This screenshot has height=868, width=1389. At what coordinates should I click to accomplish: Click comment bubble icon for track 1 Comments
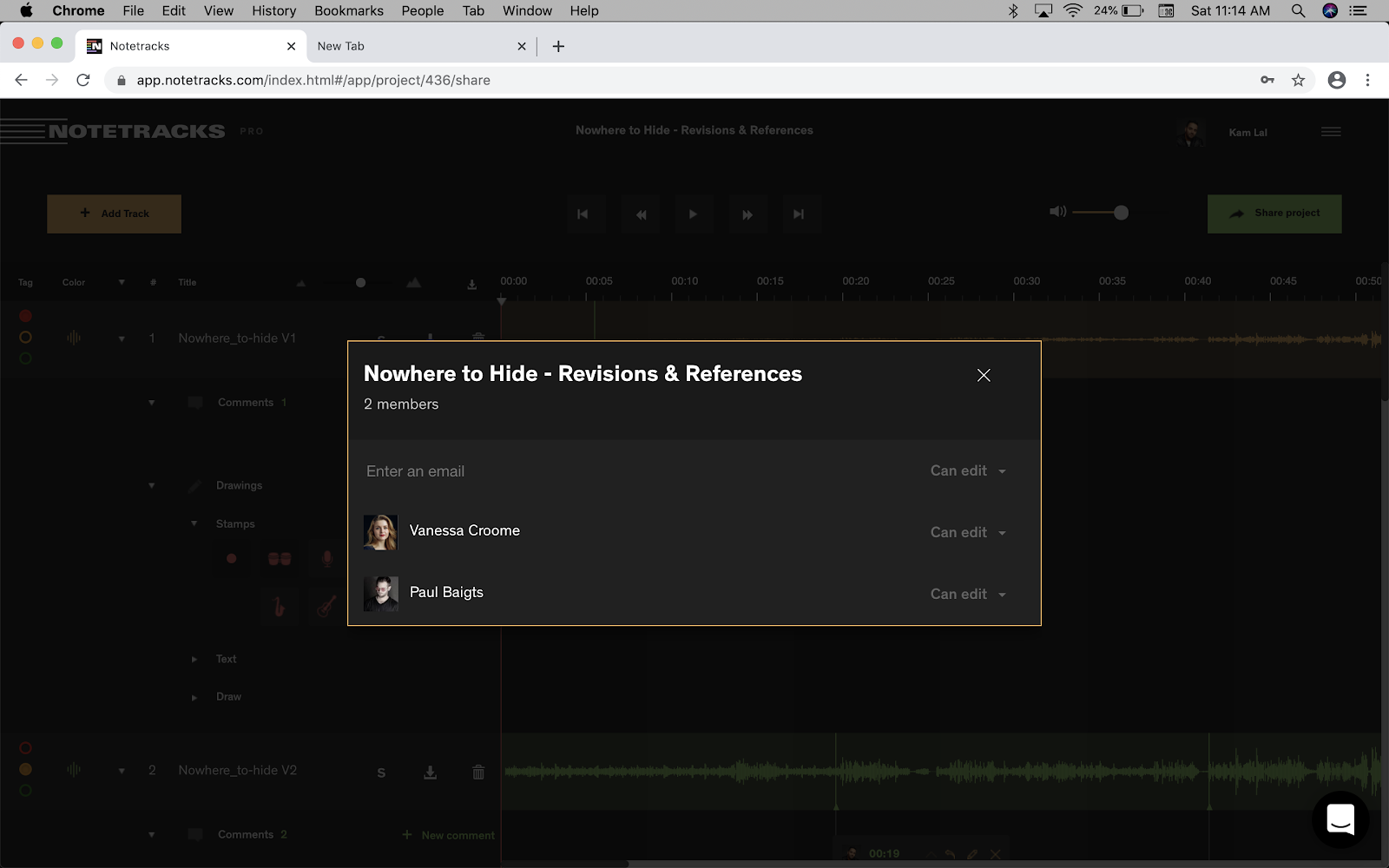click(195, 403)
